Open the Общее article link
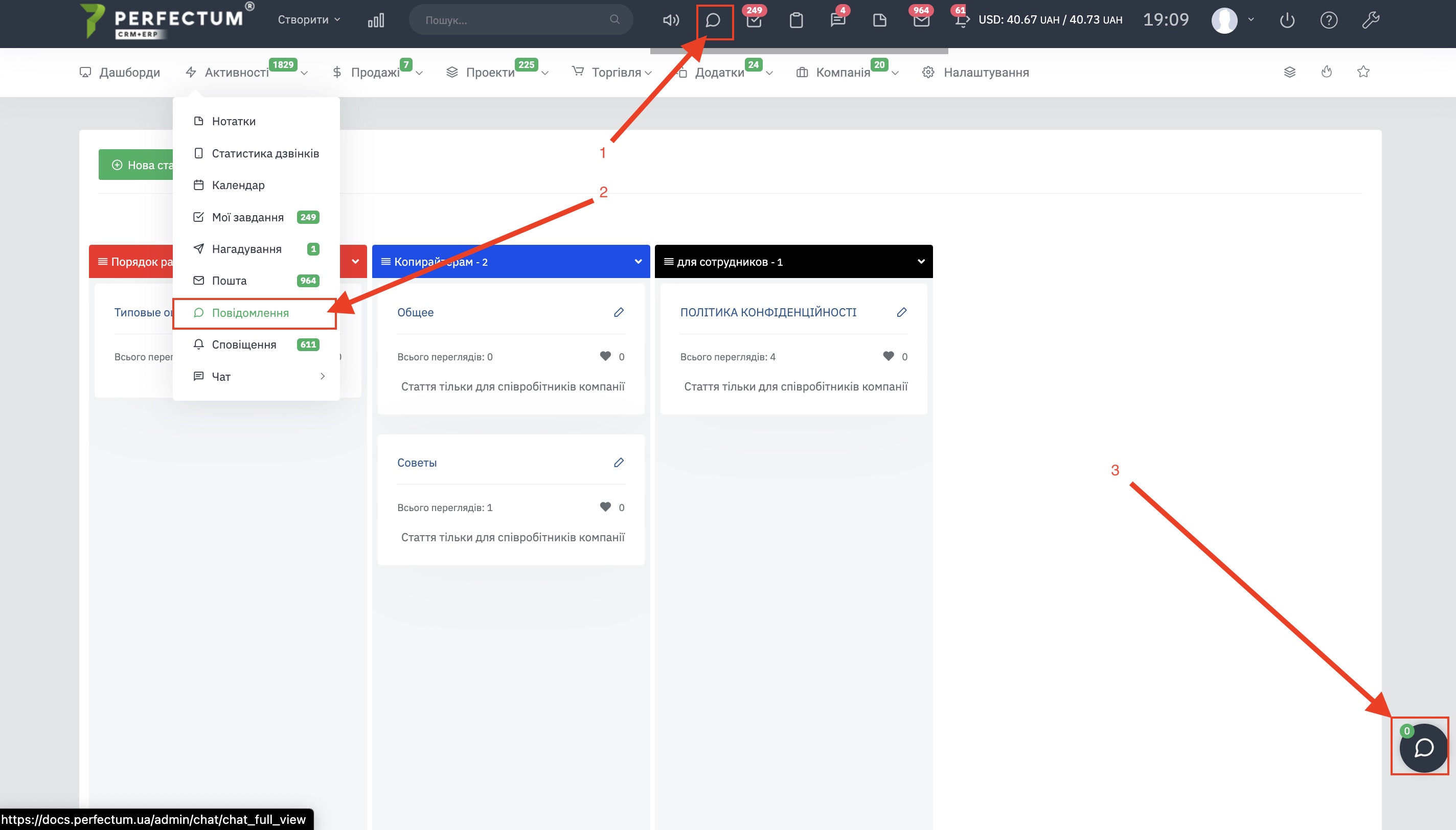This screenshot has width=1456, height=830. (415, 312)
